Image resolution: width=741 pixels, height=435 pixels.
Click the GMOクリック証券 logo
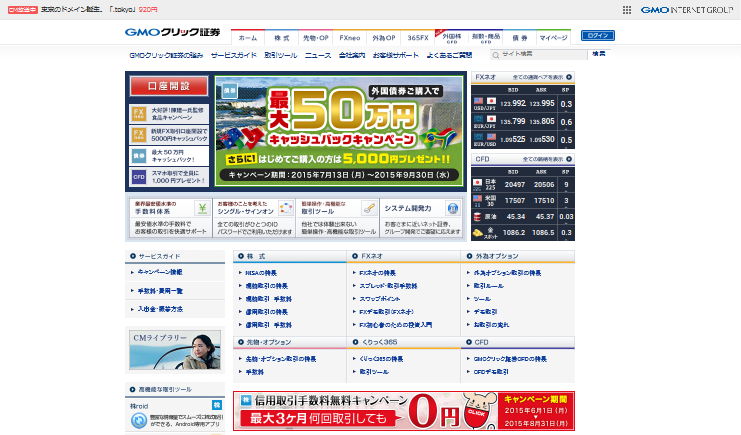click(172, 32)
